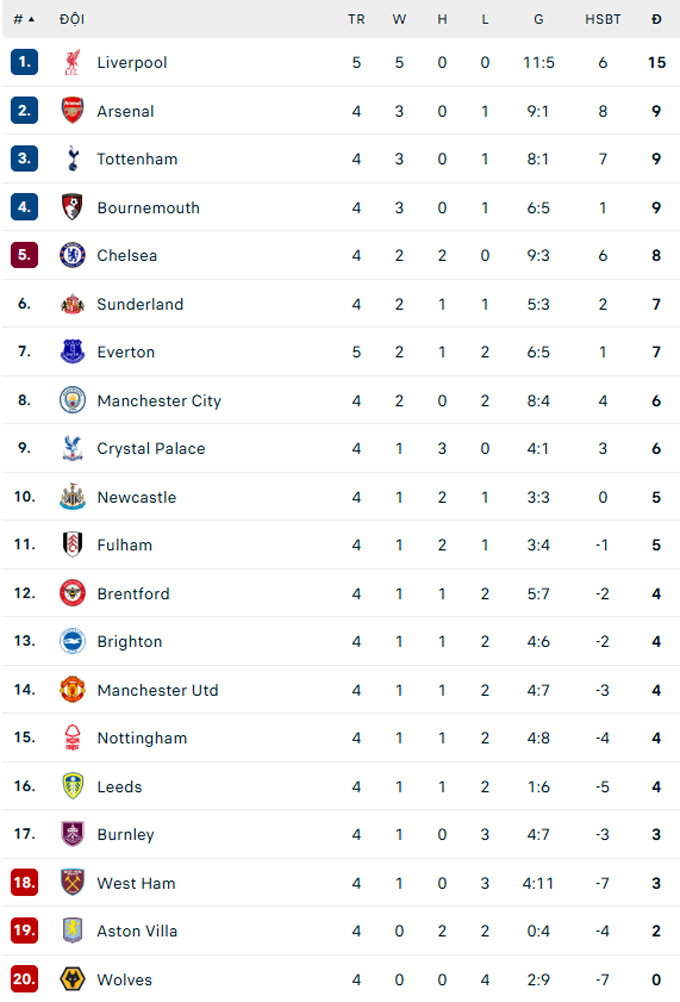Click the Manchester City club crest
Screen dimensions: 680x1002
72,401
